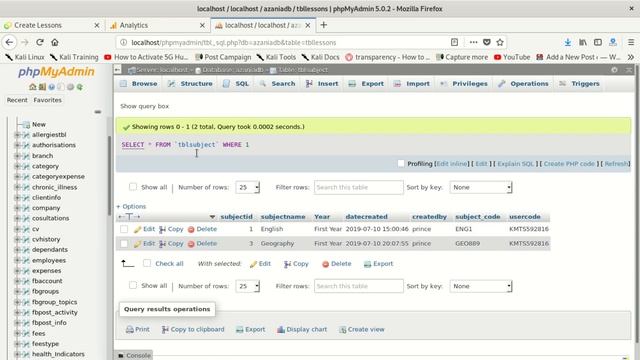
Task: Click Create PHP code link
Action: click(x=569, y=164)
